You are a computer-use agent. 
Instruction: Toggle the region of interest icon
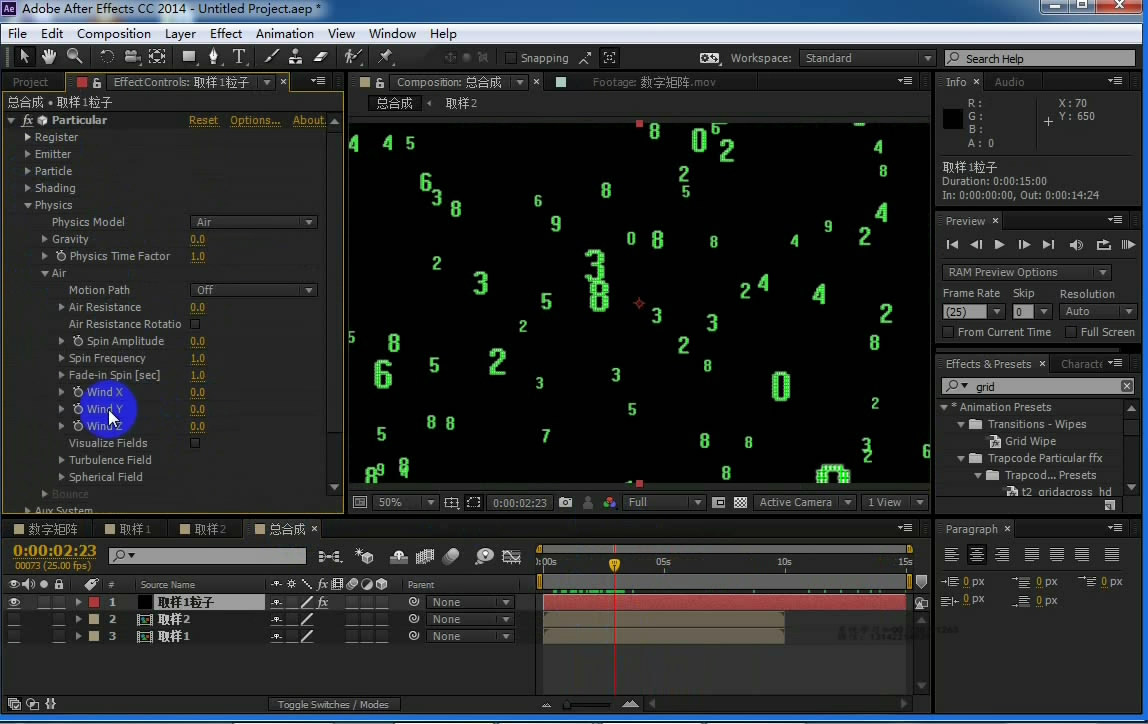[x=474, y=502]
